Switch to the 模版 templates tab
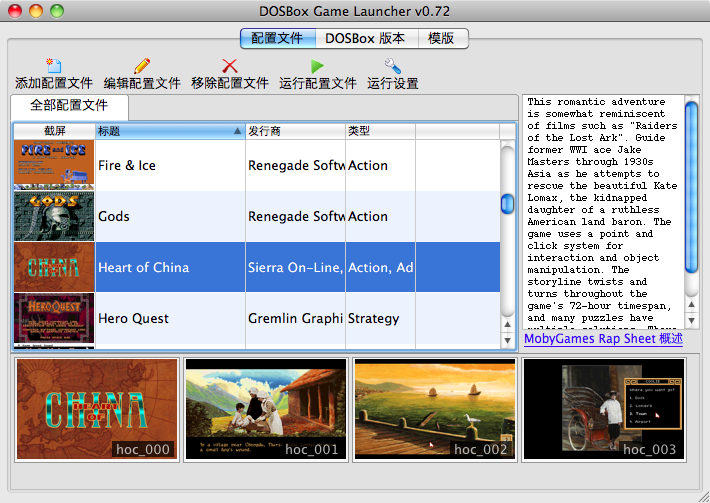 point(441,38)
